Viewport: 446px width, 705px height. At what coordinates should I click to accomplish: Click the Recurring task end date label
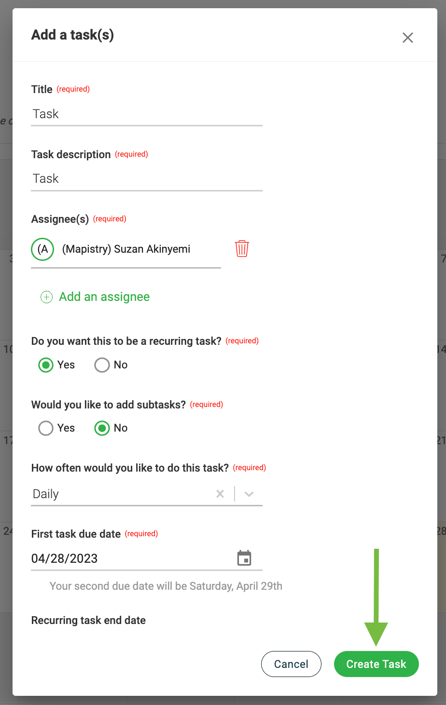click(88, 620)
